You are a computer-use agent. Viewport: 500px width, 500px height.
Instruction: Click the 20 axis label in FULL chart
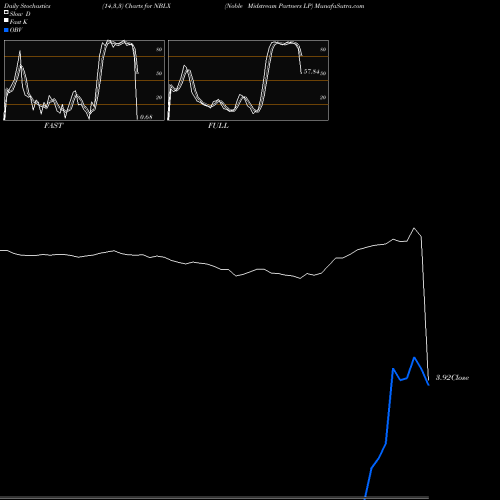click(323, 97)
